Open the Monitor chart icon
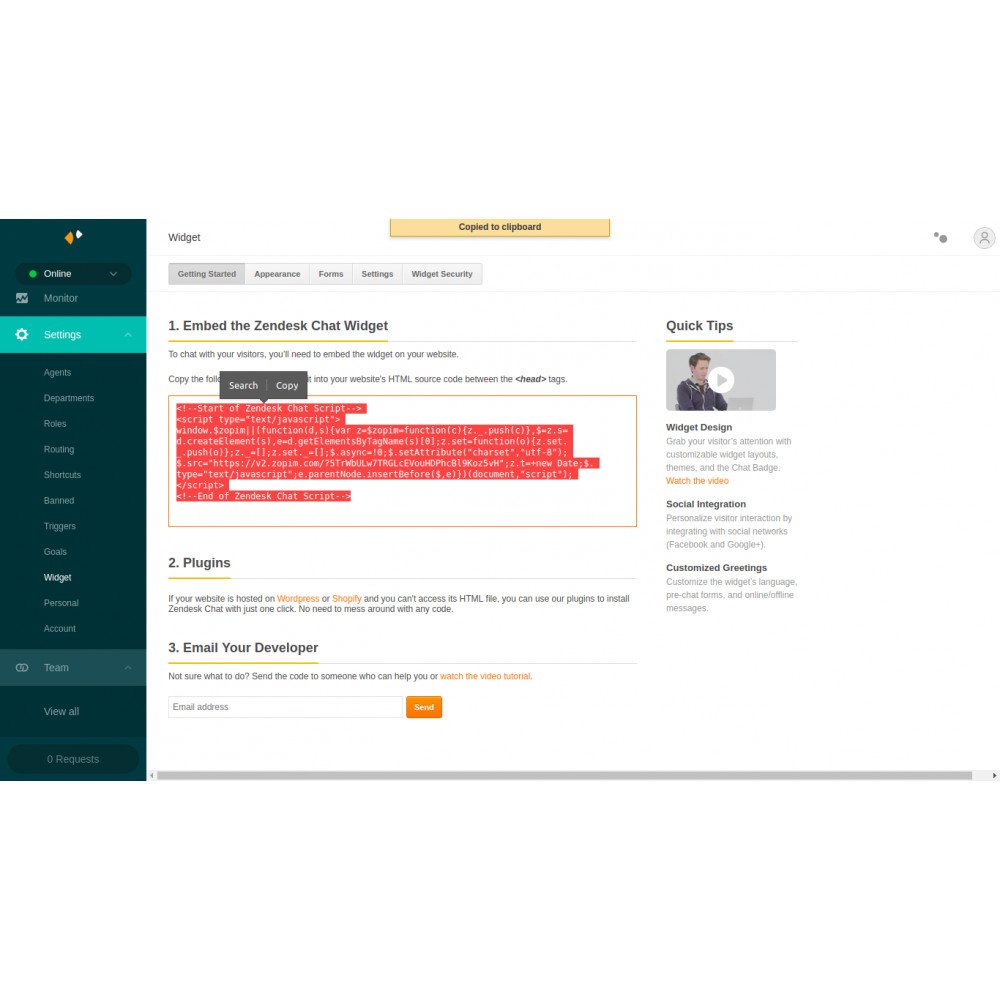1000x1000 pixels. click(x=22, y=298)
